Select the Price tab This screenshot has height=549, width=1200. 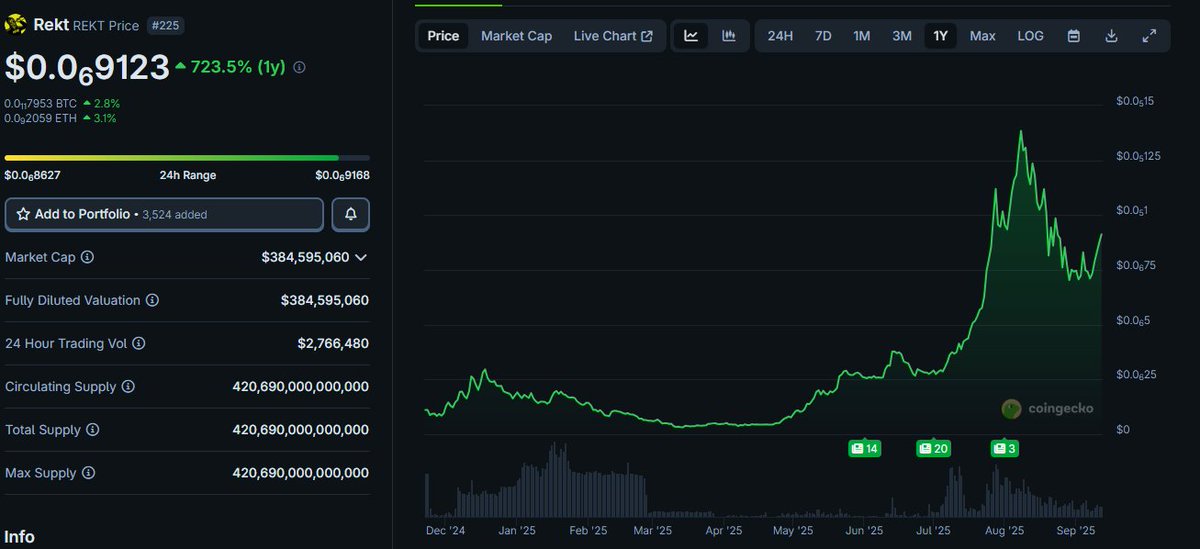443,36
